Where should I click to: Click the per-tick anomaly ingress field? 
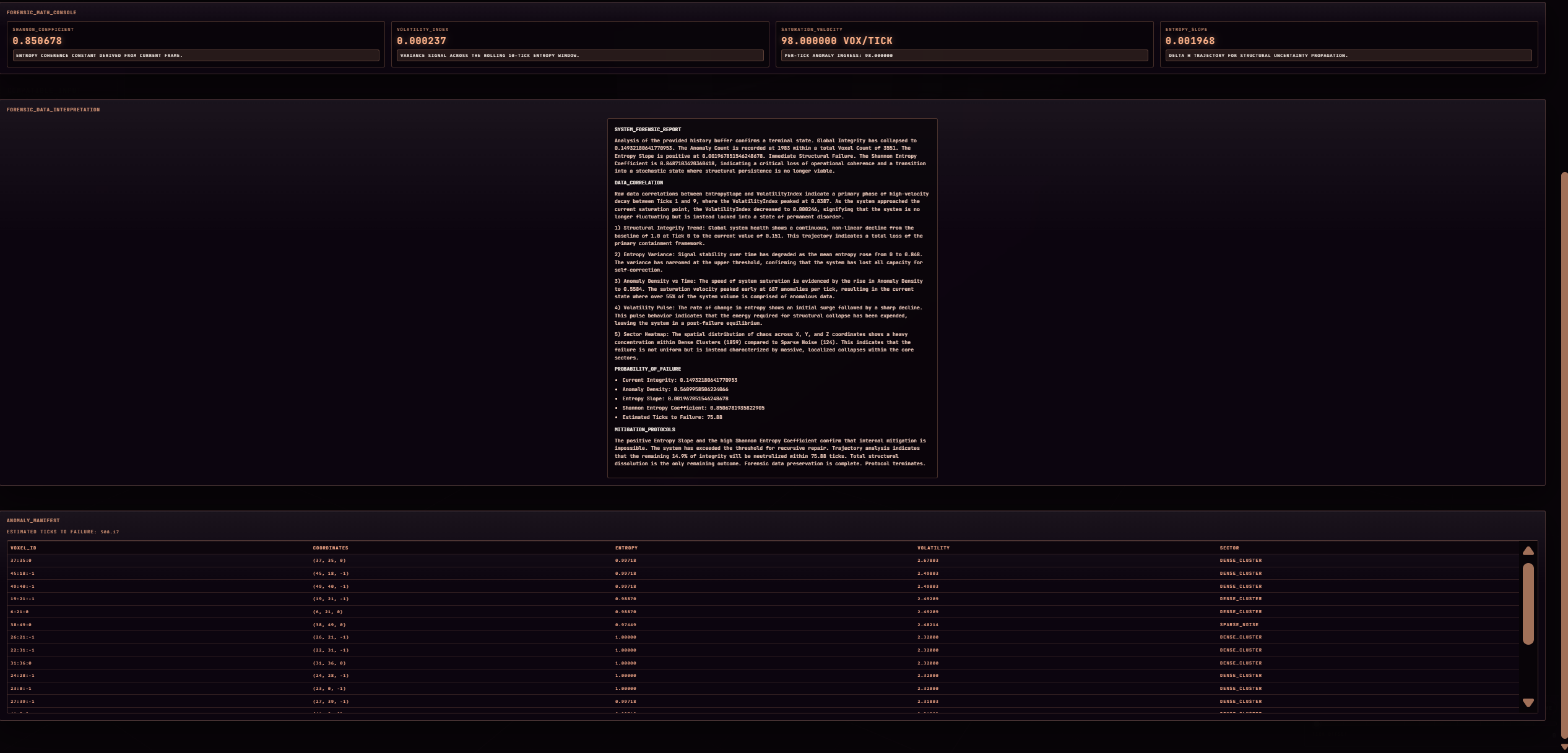point(964,56)
